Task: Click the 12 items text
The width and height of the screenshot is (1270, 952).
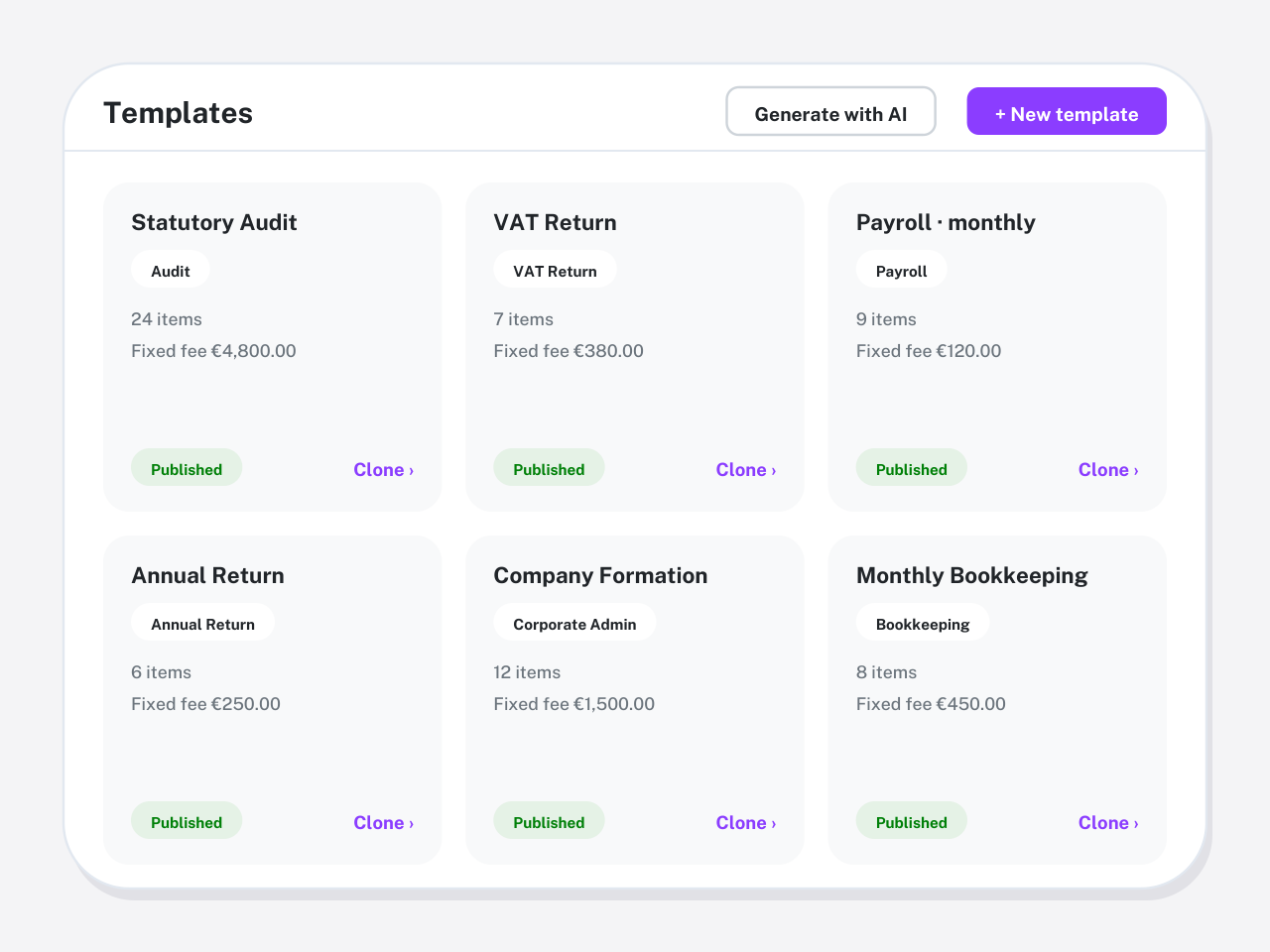Action: click(527, 672)
